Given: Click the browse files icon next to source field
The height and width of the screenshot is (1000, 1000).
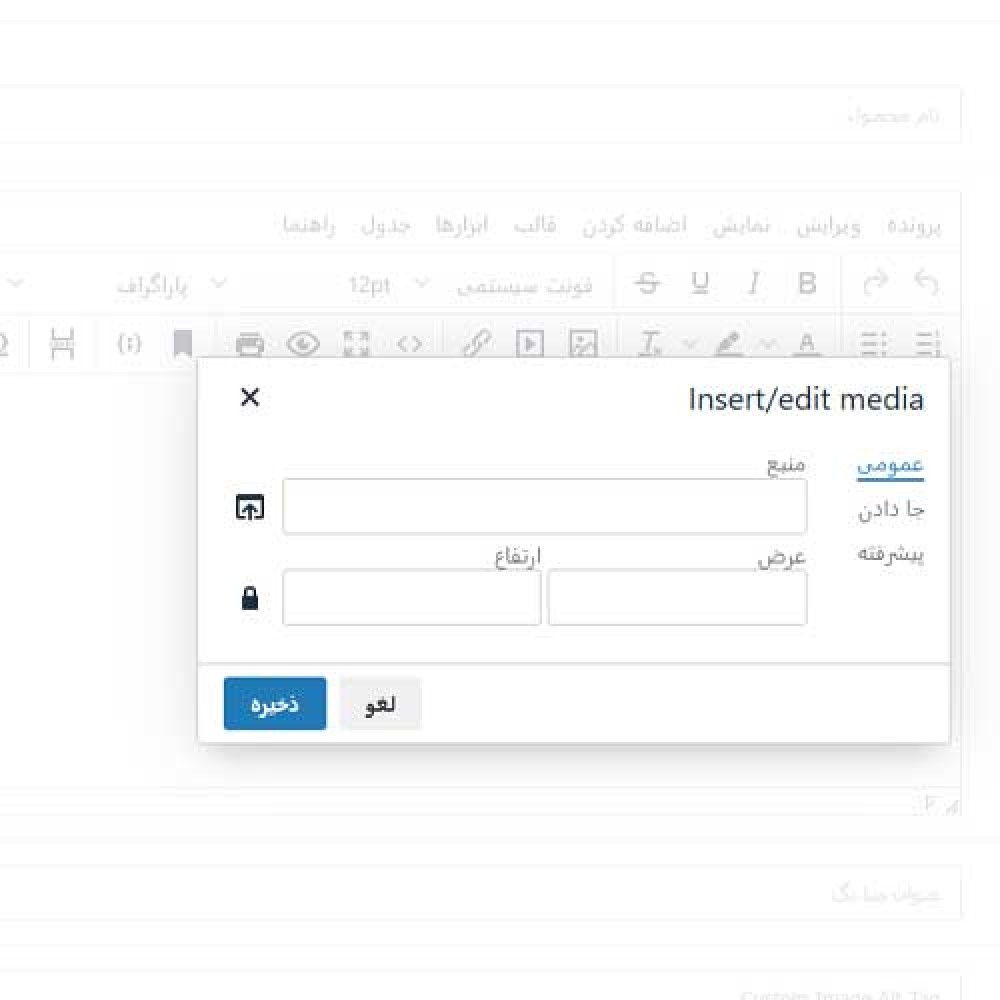Looking at the screenshot, I should (x=250, y=507).
